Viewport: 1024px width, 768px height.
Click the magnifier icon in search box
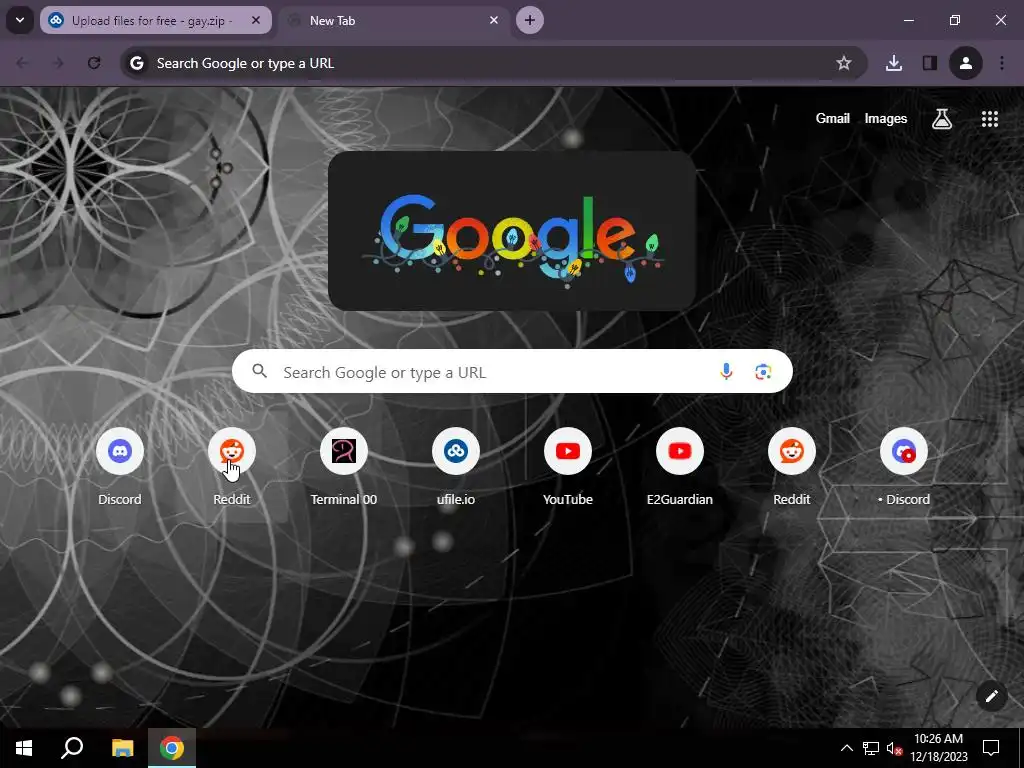pyautogui.click(x=260, y=372)
